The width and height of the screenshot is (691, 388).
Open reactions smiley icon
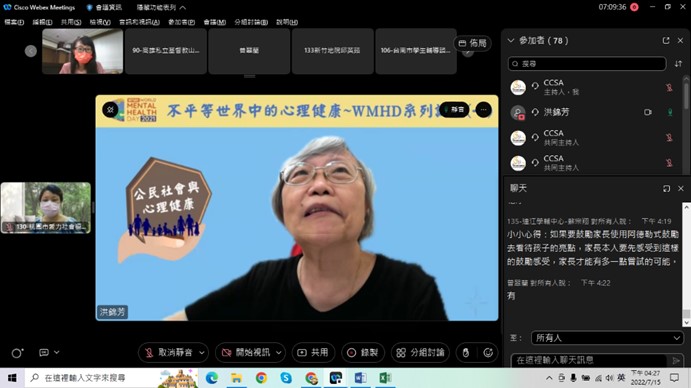[488, 353]
